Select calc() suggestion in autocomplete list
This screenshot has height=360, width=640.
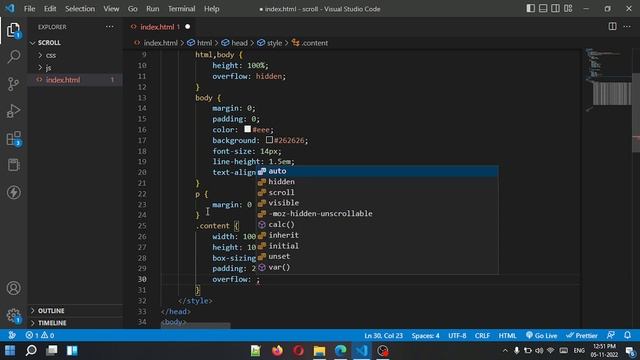(377, 224)
